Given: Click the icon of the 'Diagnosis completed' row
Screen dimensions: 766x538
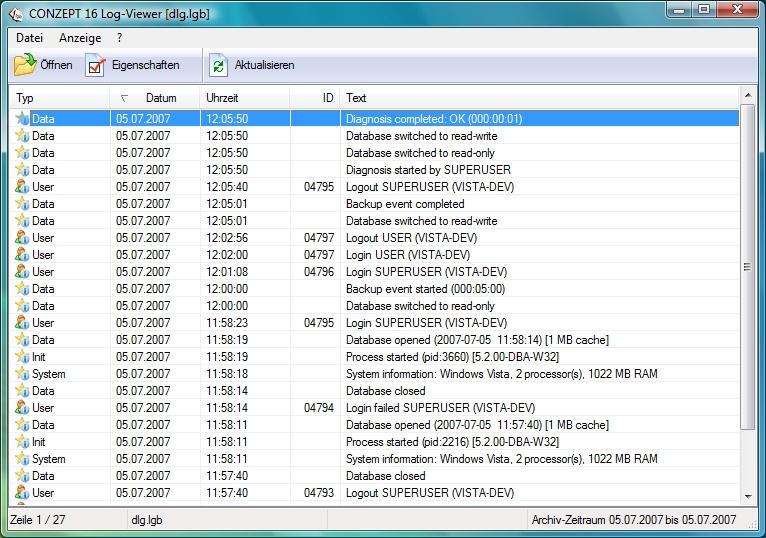Looking at the screenshot, I should [22, 119].
